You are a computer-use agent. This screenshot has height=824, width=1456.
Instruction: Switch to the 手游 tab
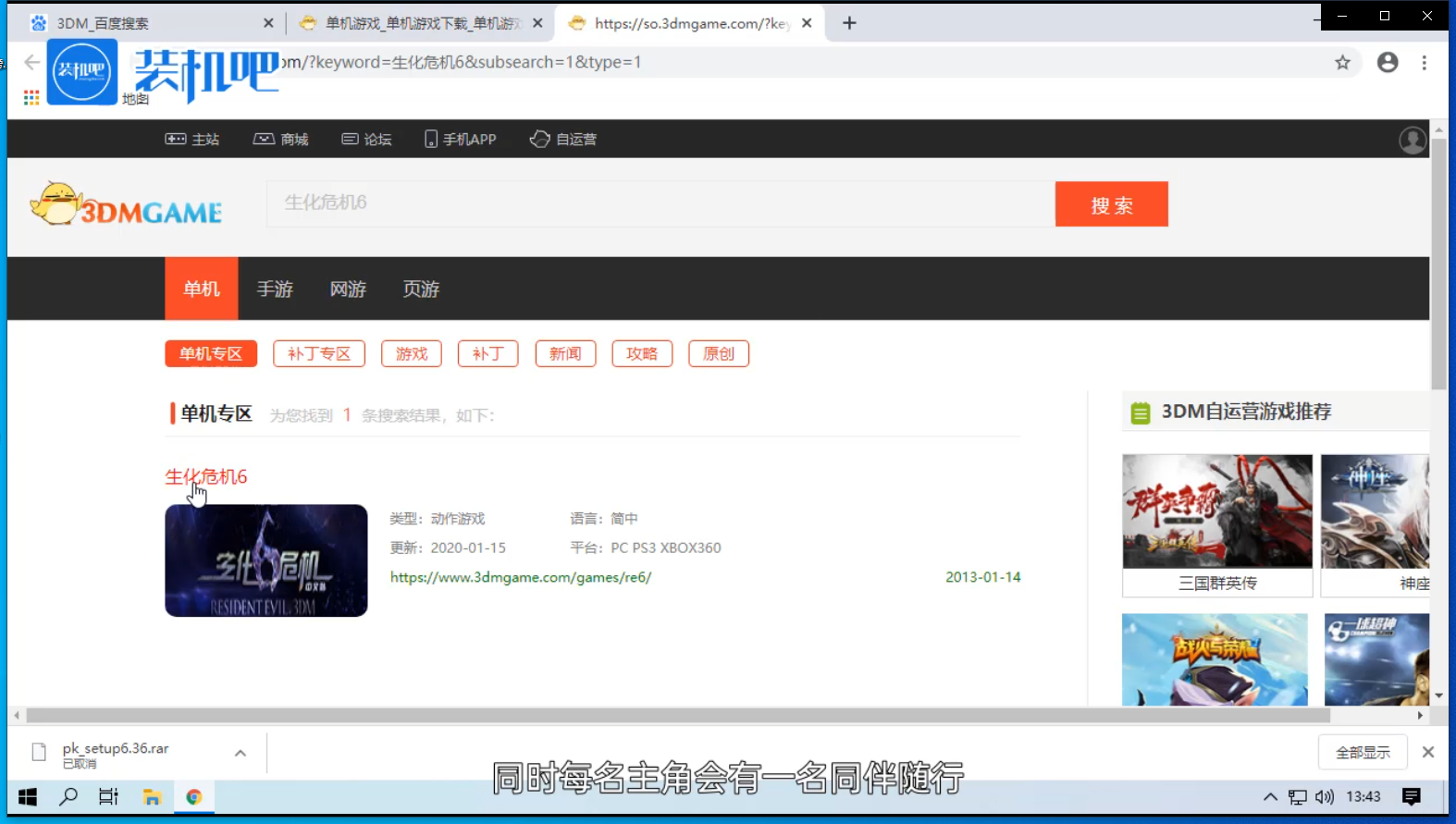(275, 289)
